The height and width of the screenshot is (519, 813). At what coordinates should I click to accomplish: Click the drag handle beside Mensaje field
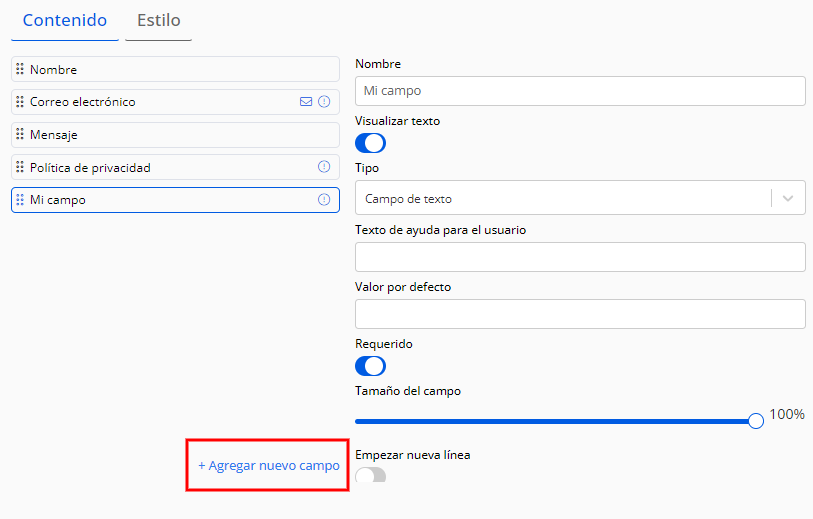20,134
